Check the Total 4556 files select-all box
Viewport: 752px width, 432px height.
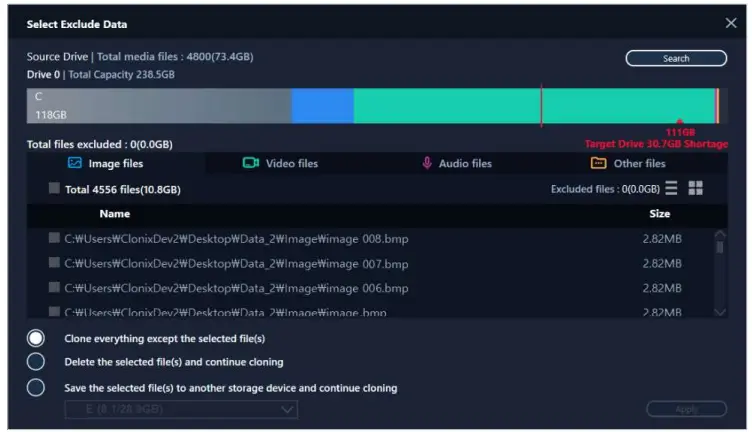coord(54,188)
